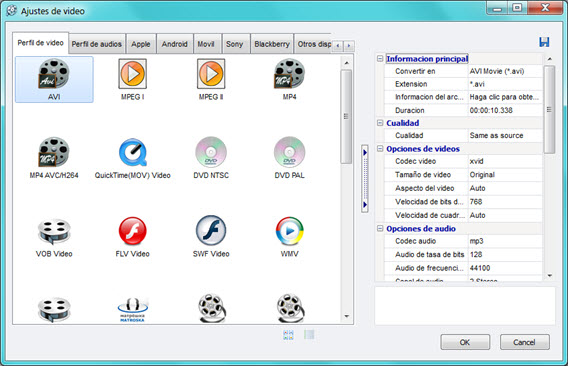
Task: Pick the SWF Video format icon
Action: point(211,231)
